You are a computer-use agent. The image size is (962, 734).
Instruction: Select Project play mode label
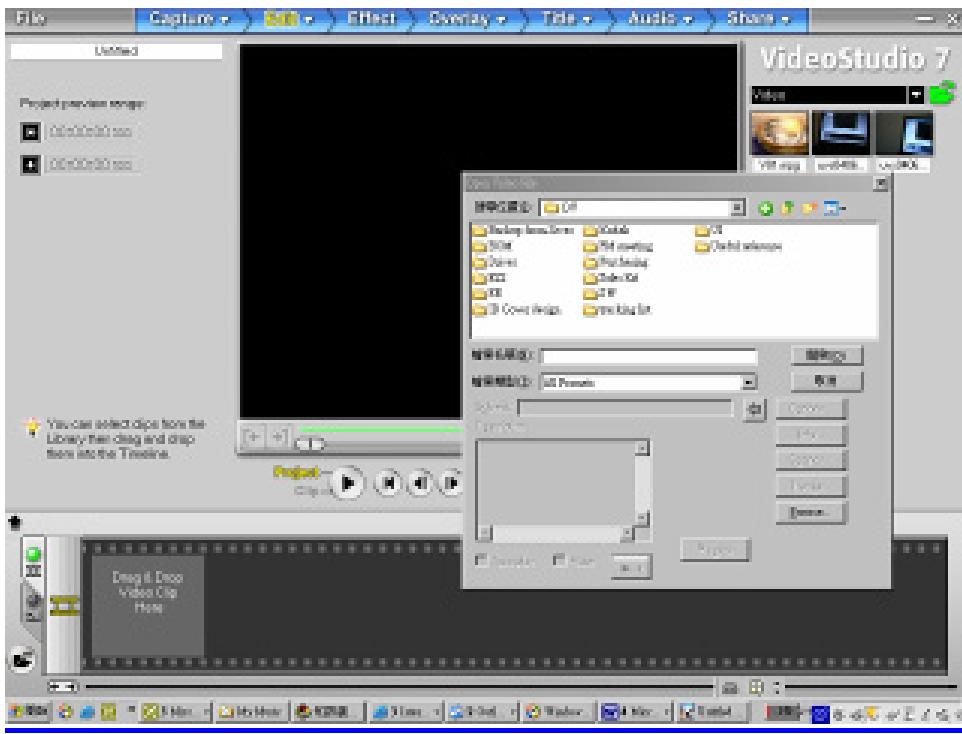pos(296,472)
